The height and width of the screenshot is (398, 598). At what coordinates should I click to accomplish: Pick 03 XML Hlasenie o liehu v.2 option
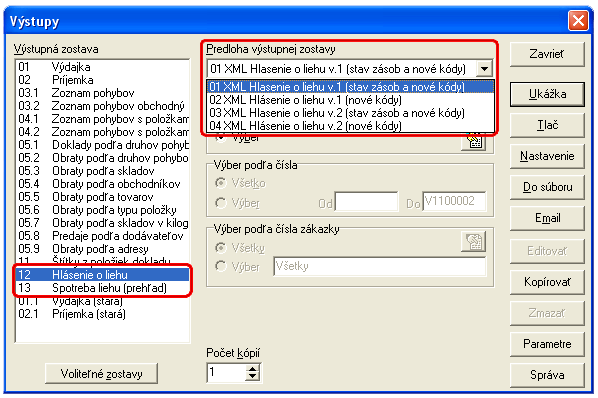tap(350, 113)
